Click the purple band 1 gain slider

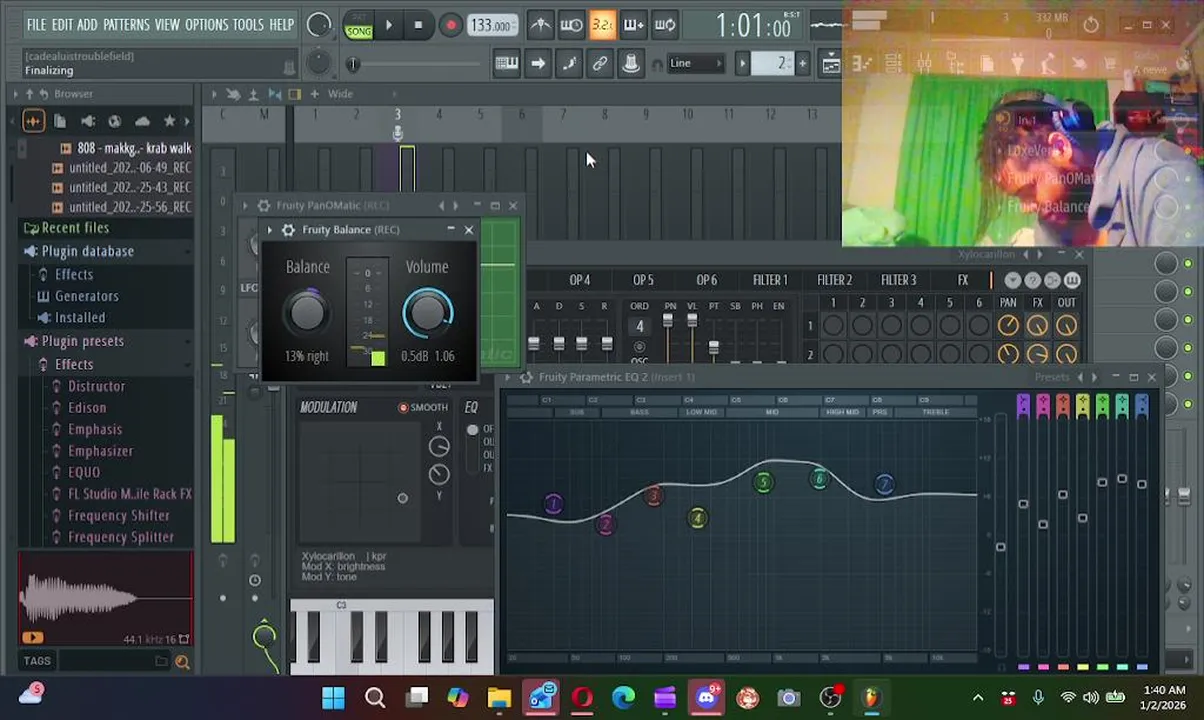1023,504
